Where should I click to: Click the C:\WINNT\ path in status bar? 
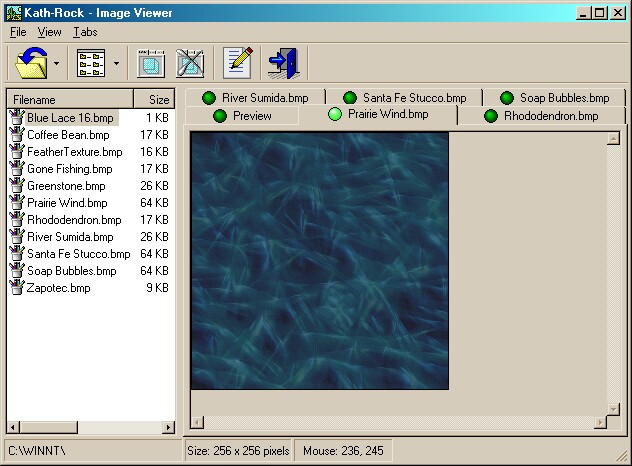37,450
